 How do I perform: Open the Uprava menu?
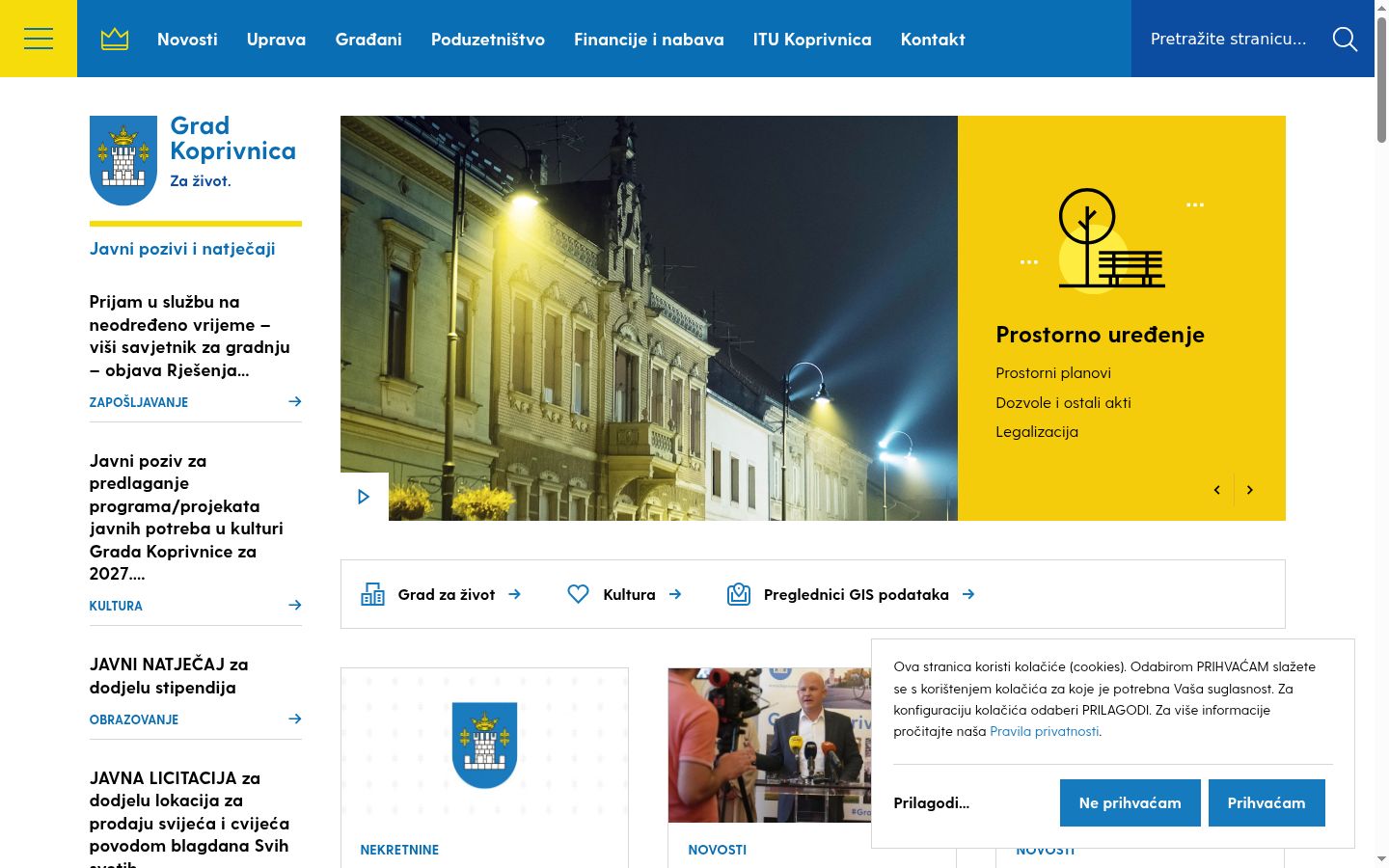pyautogui.click(x=276, y=40)
